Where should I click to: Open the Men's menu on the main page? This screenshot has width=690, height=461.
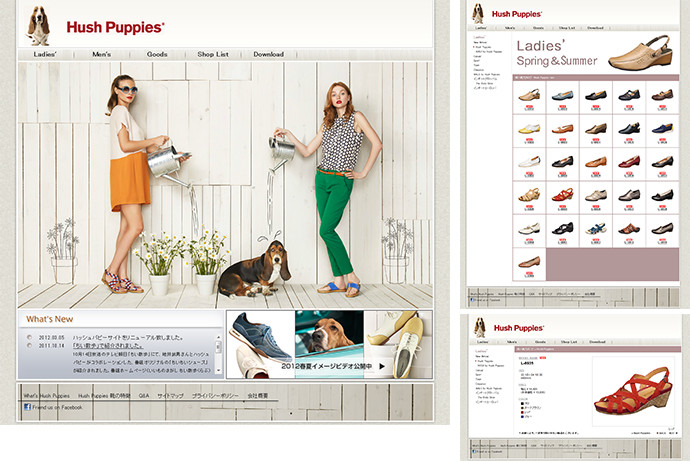pos(102,54)
